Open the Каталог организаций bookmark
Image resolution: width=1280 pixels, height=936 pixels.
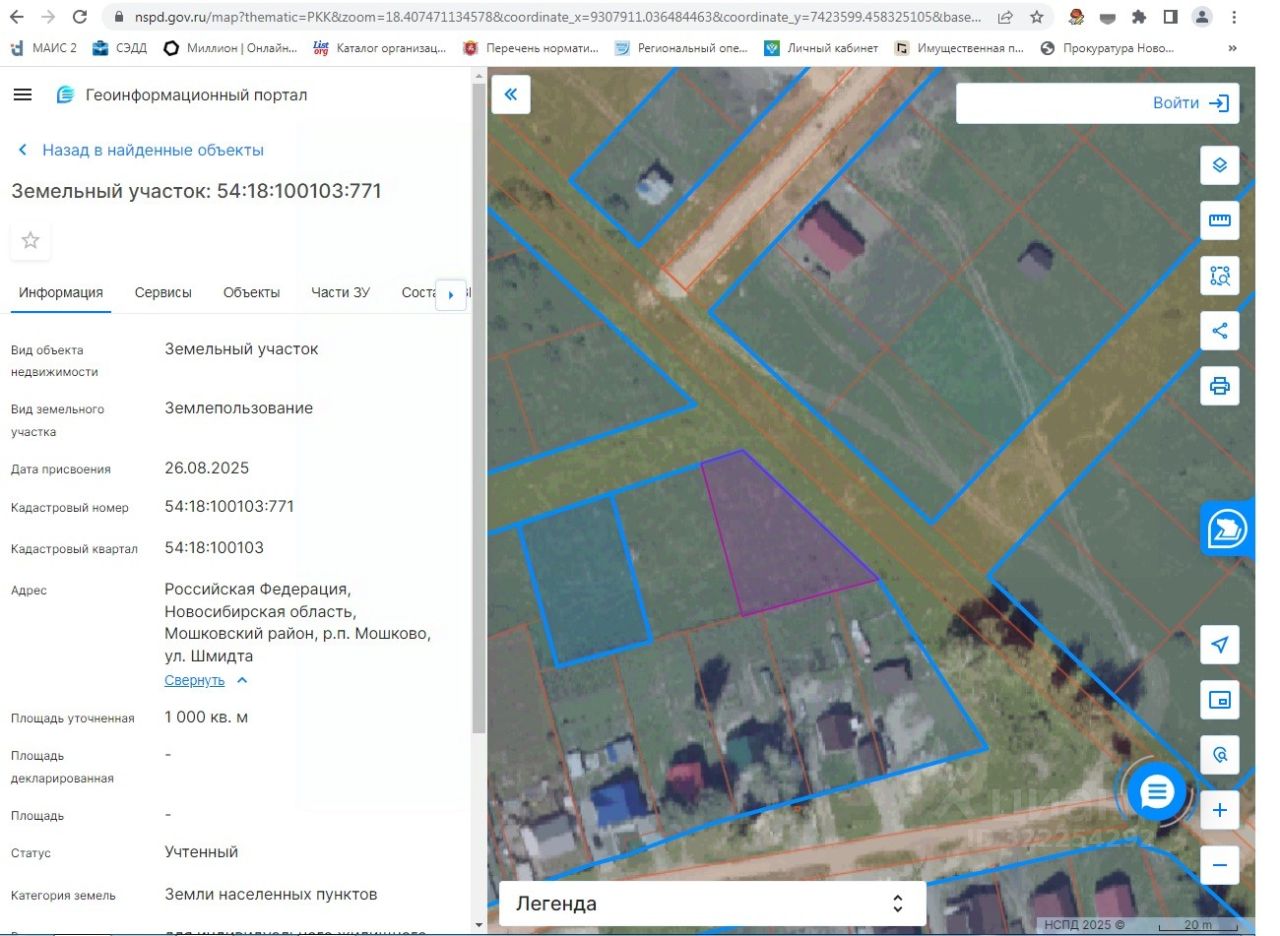coord(380,48)
